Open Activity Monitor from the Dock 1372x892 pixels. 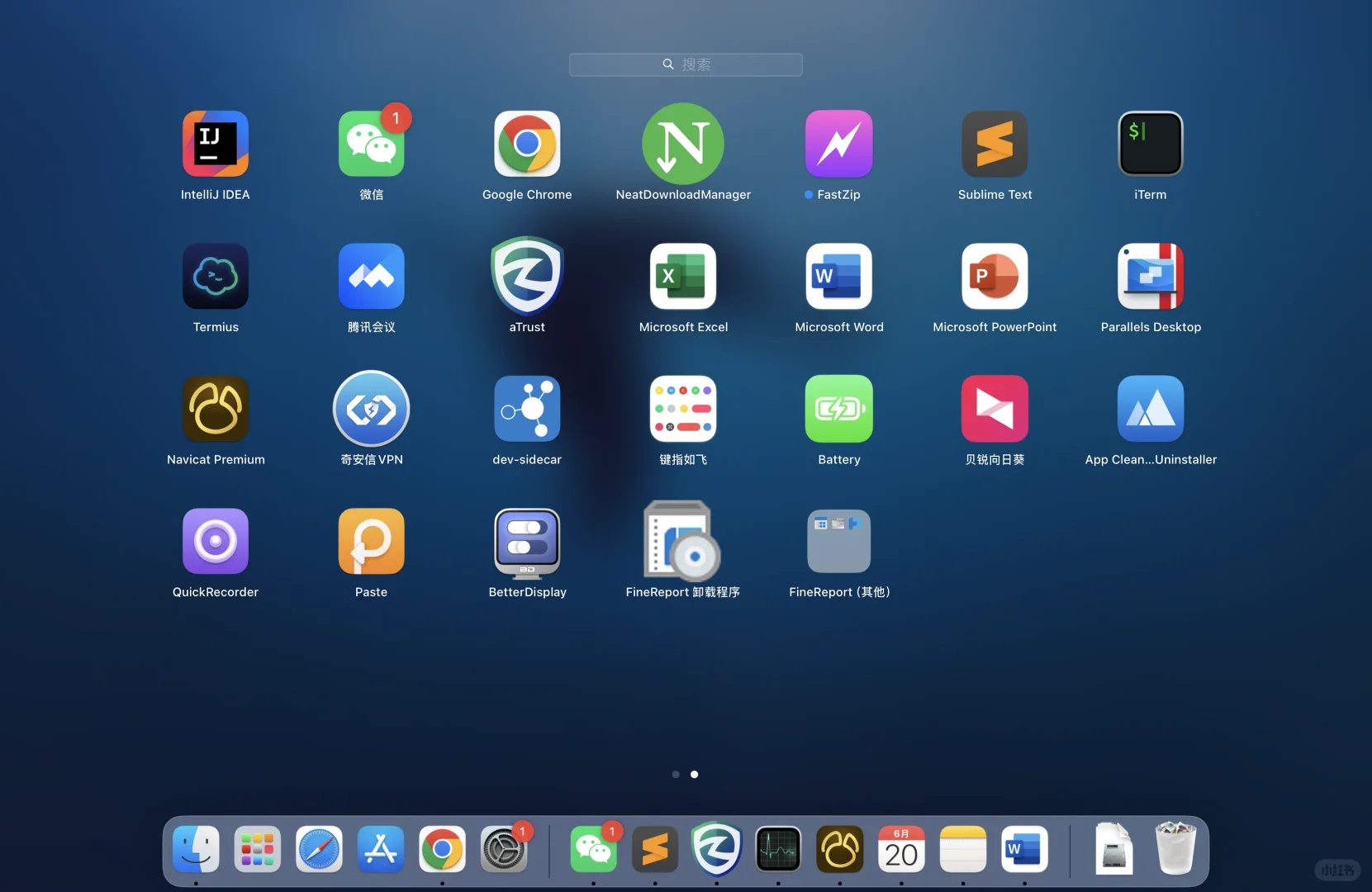coord(778,849)
